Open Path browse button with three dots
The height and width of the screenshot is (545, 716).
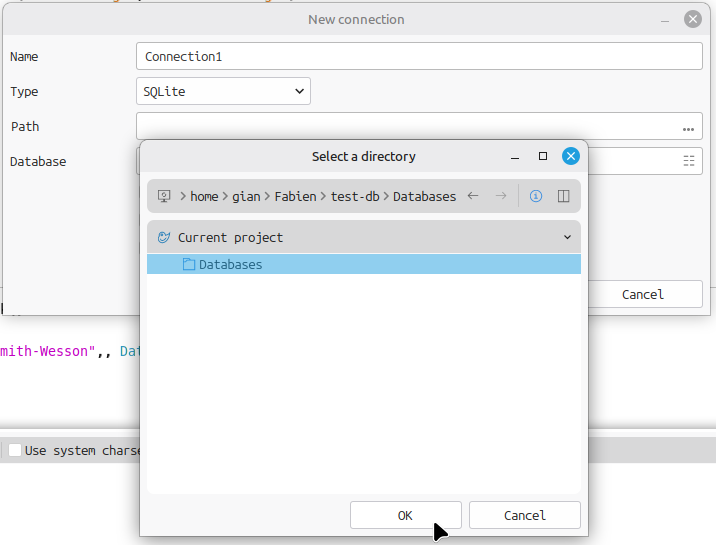688,127
